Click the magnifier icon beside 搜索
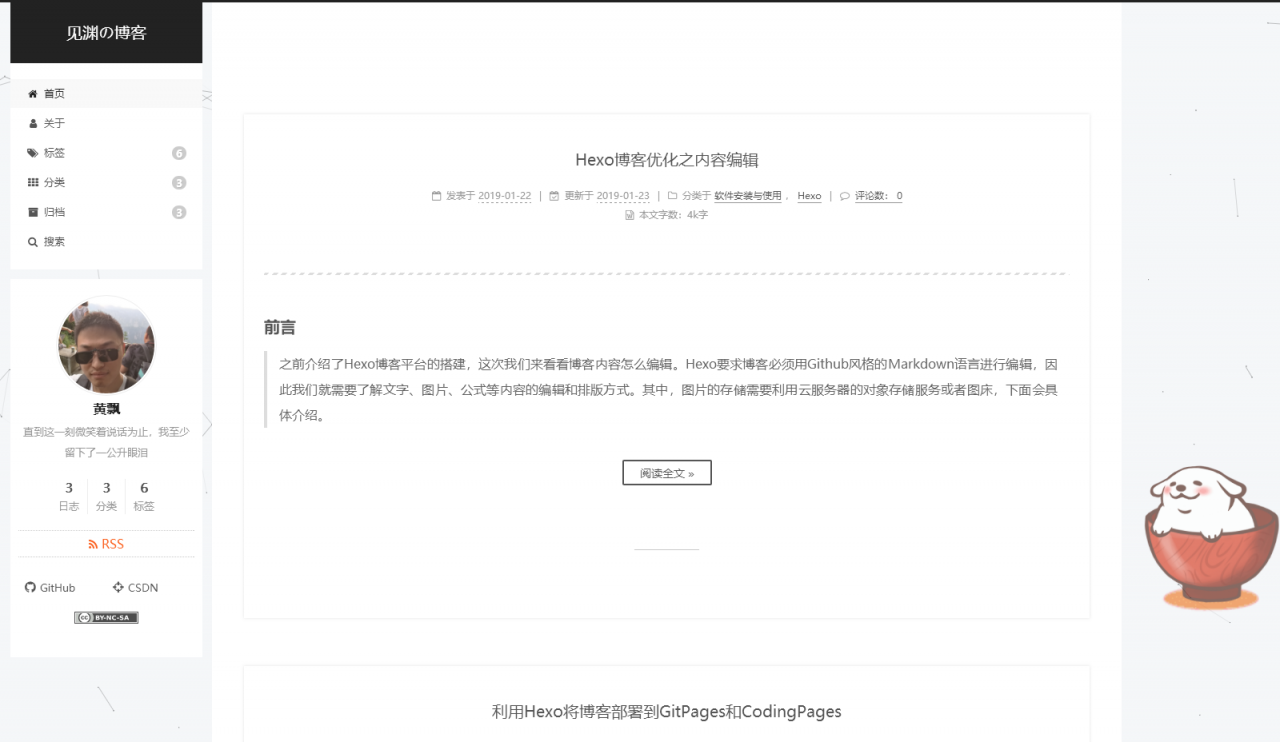The image size is (1280, 742). (33, 242)
